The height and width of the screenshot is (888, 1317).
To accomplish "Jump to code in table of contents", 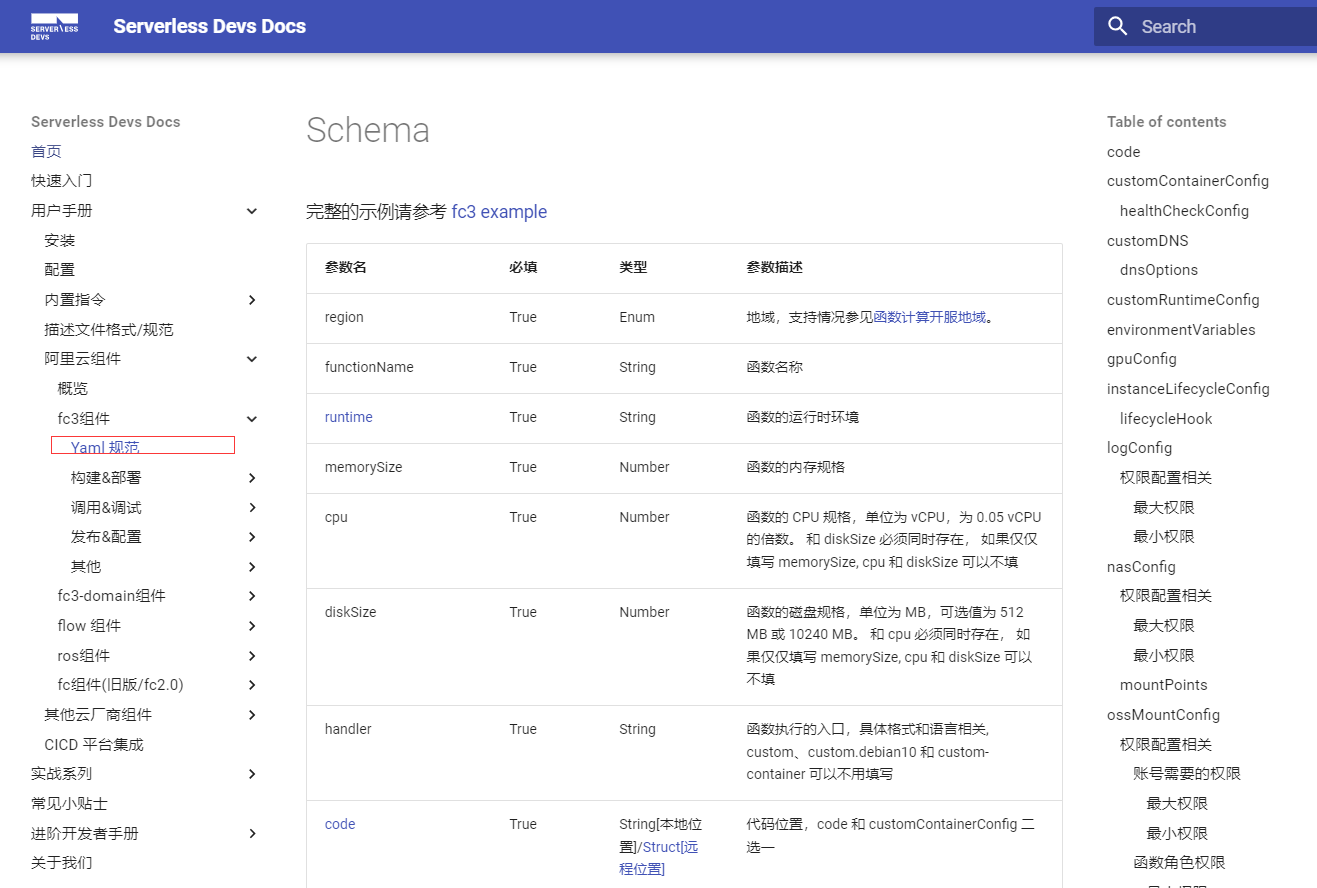I will point(1124,152).
